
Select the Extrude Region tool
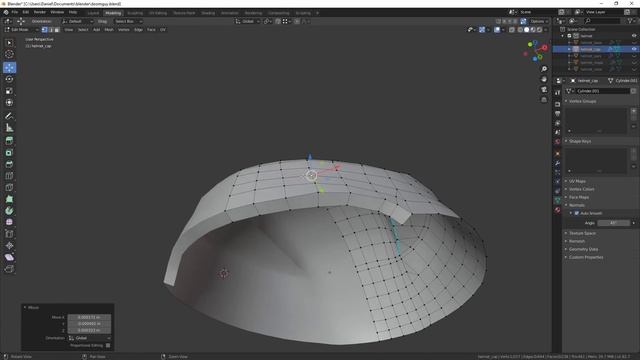pyautogui.click(x=9, y=141)
